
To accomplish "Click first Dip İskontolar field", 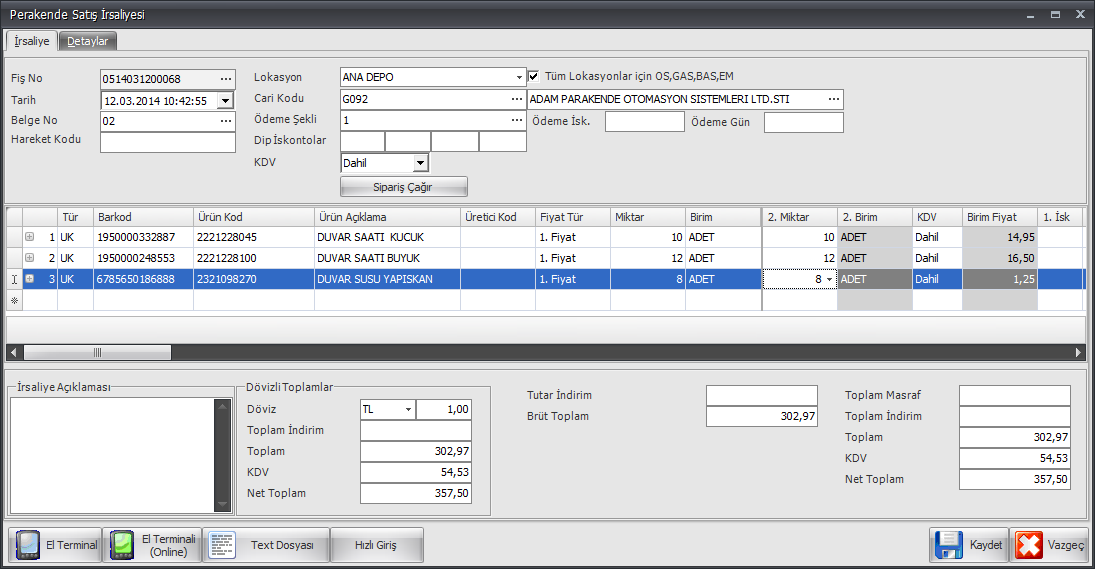I will click(x=362, y=141).
